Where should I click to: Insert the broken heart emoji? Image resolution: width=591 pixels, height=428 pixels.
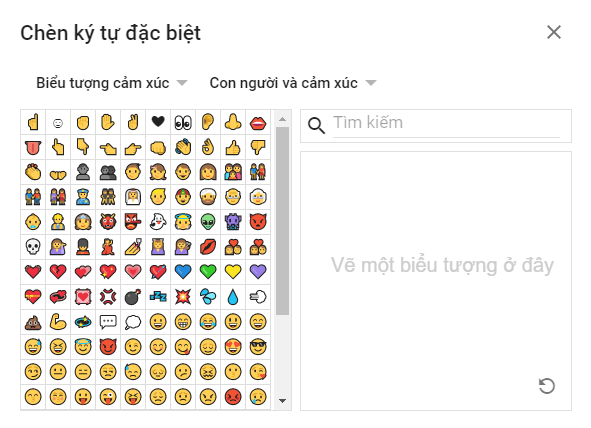coord(58,272)
